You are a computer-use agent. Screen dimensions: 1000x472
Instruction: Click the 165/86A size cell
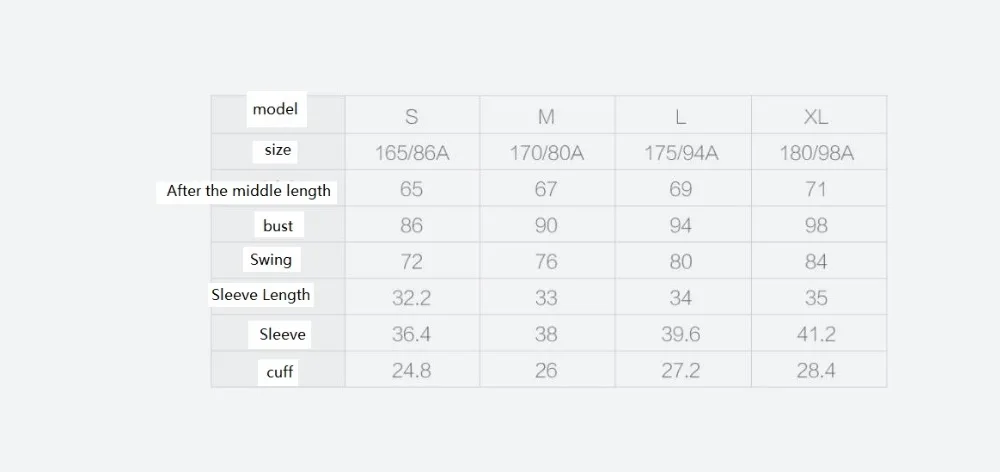tap(412, 154)
